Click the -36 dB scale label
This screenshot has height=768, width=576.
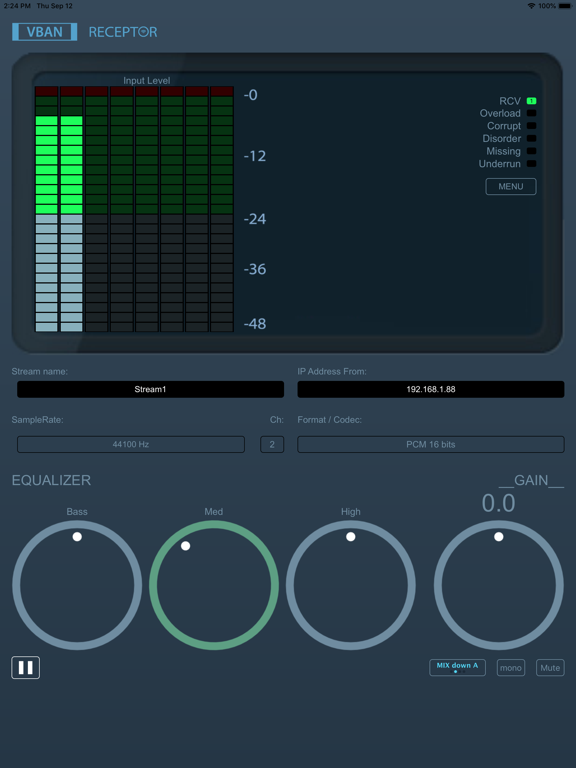click(x=255, y=269)
